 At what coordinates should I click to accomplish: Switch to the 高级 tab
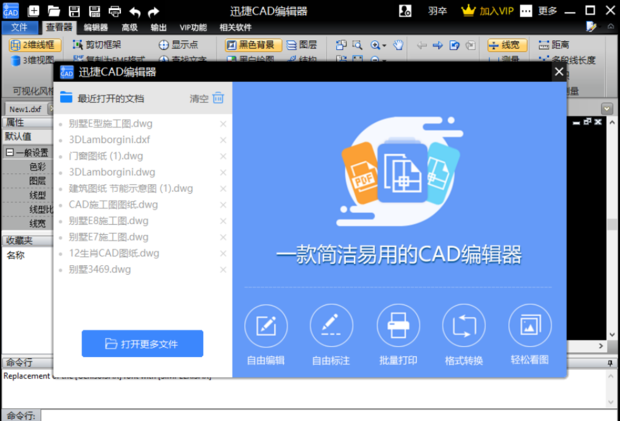pyautogui.click(x=129, y=27)
